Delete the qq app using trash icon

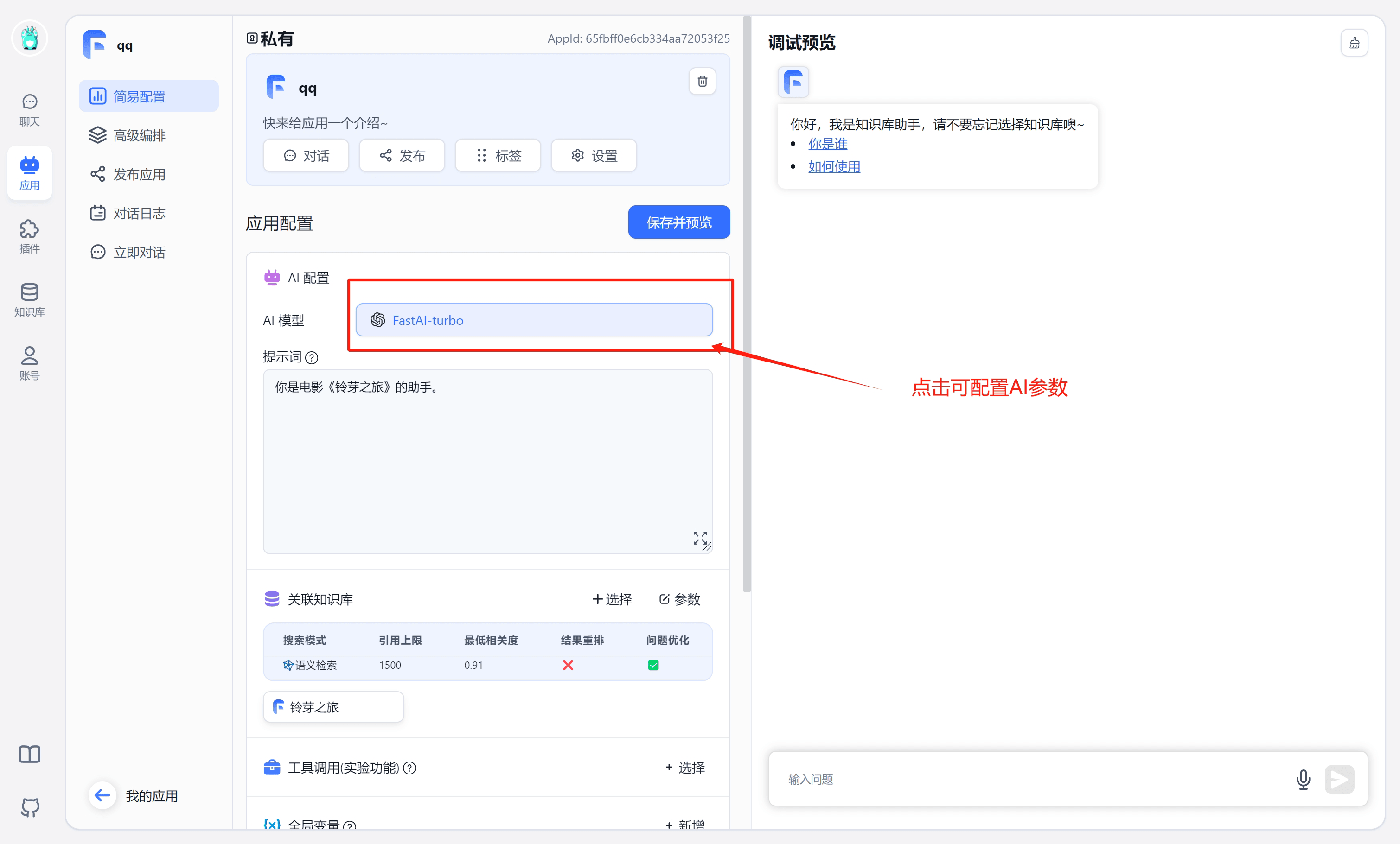702,81
